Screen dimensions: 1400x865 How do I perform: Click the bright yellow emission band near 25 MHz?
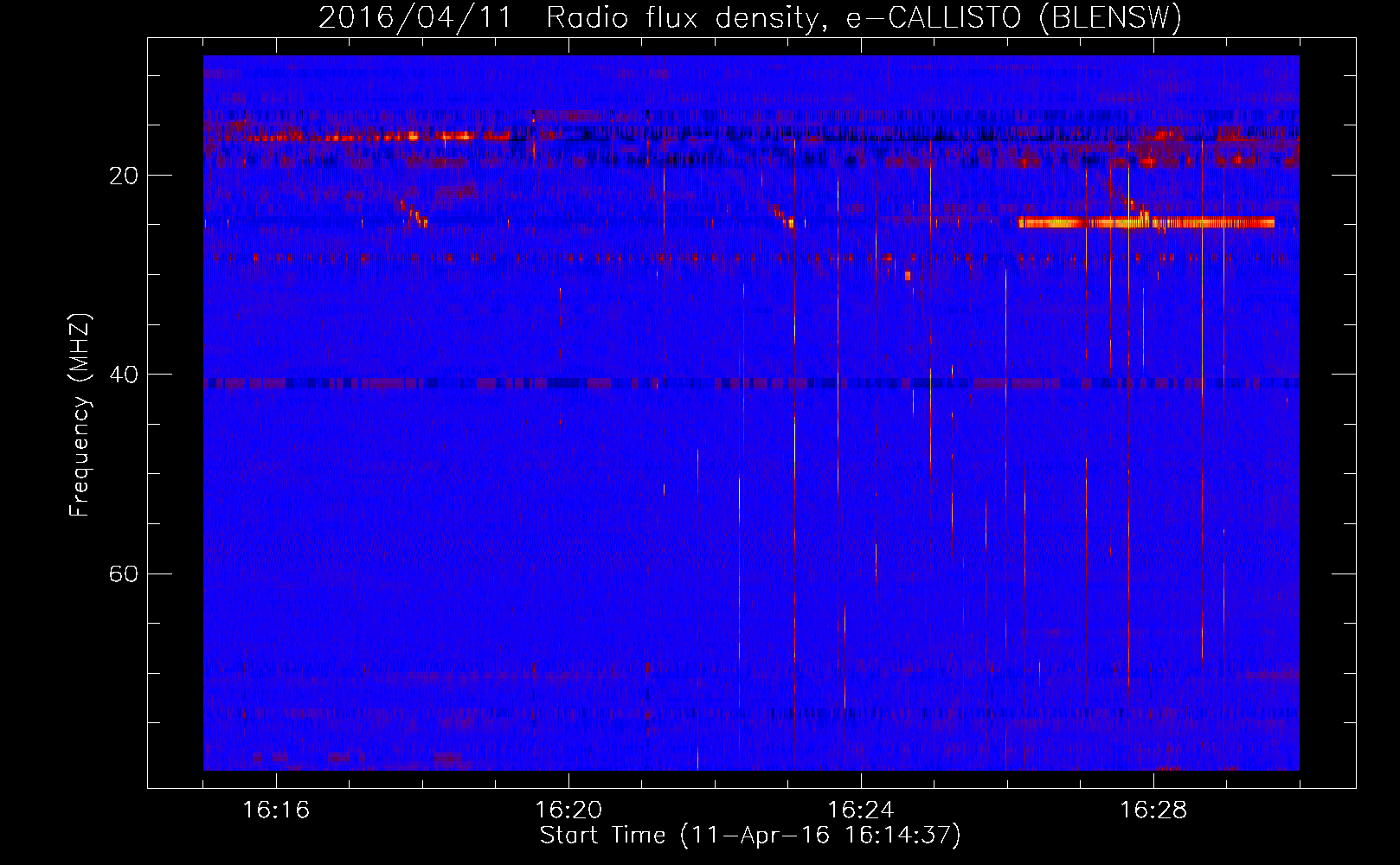click(1146, 222)
